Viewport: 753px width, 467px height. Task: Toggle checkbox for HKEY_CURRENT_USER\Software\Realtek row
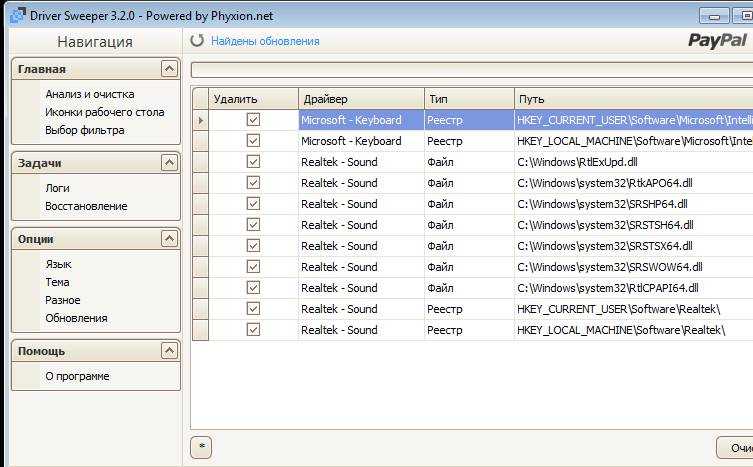253,308
